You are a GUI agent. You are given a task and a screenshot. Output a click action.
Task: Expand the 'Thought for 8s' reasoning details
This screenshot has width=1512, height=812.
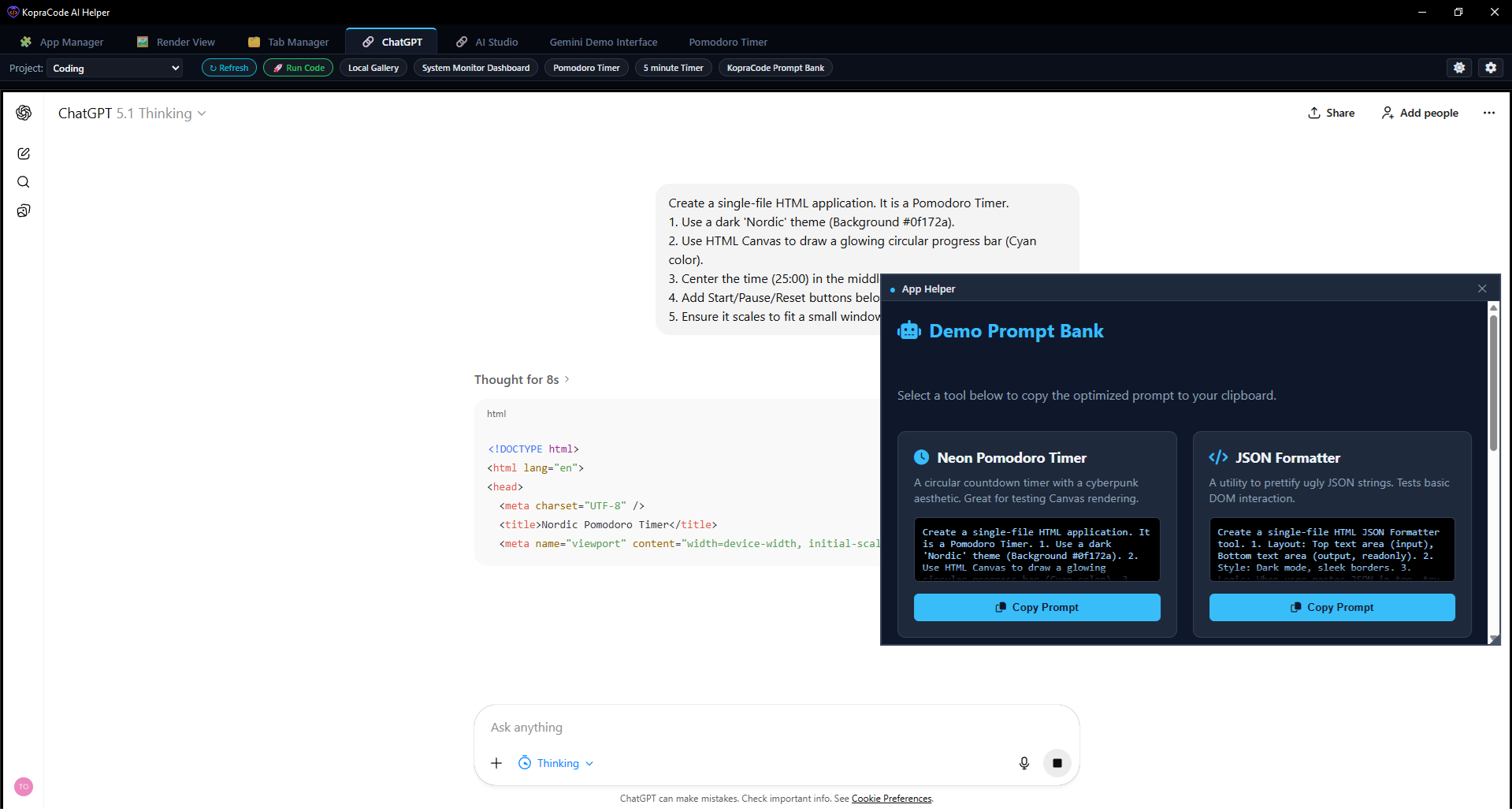521,380
